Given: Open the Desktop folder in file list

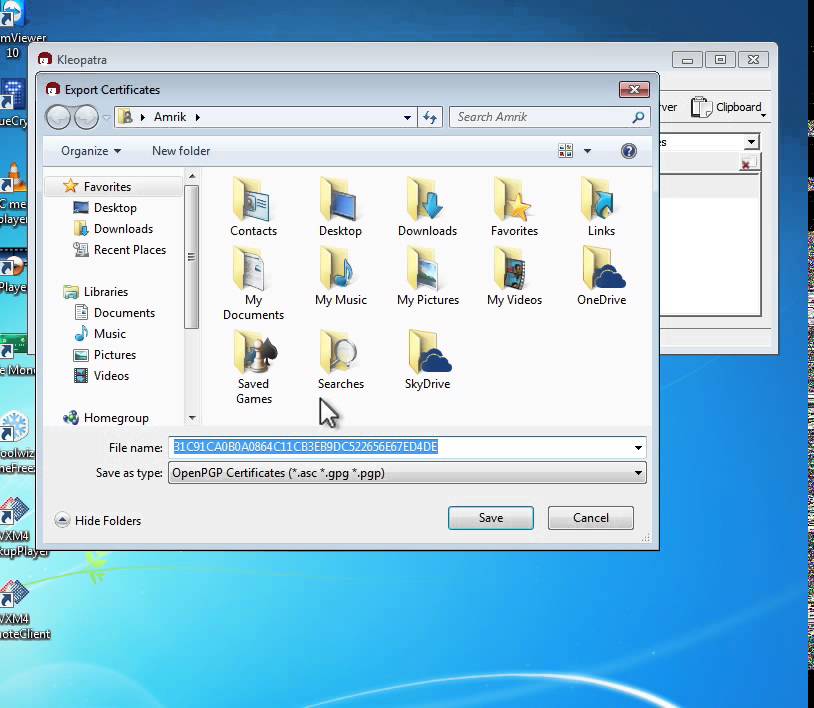Looking at the screenshot, I should click(340, 207).
